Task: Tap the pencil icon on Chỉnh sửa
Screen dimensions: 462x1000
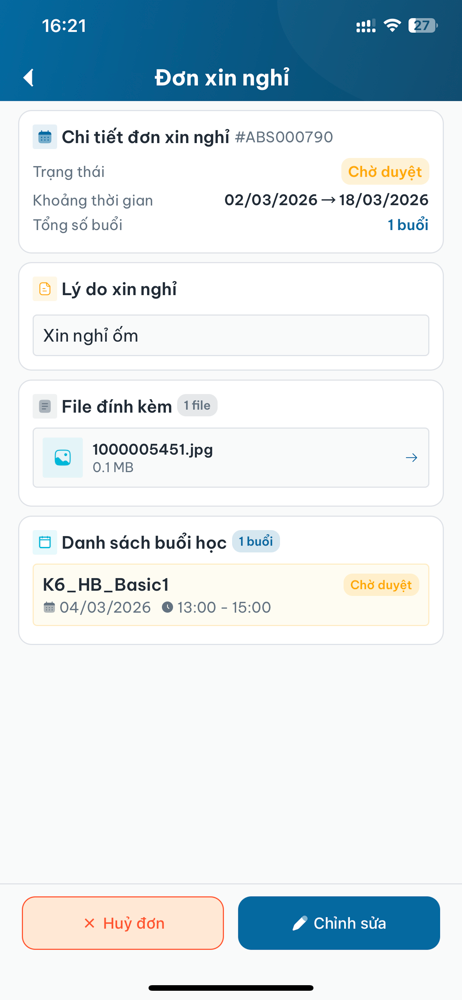Action: pyautogui.click(x=300, y=923)
